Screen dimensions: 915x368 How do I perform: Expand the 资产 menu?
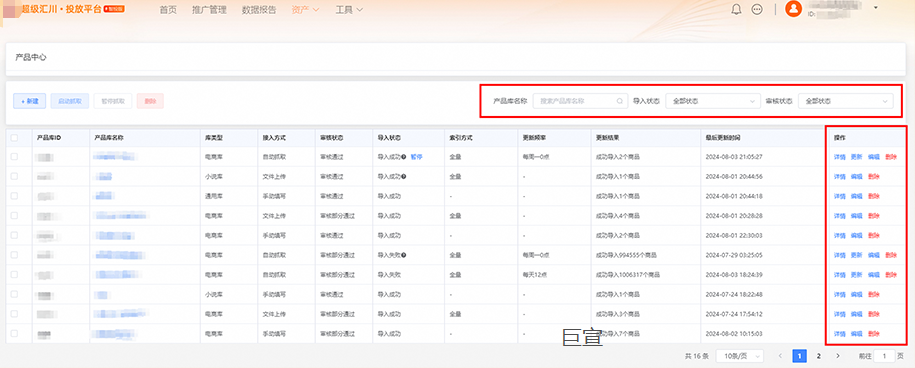(305, 10)
